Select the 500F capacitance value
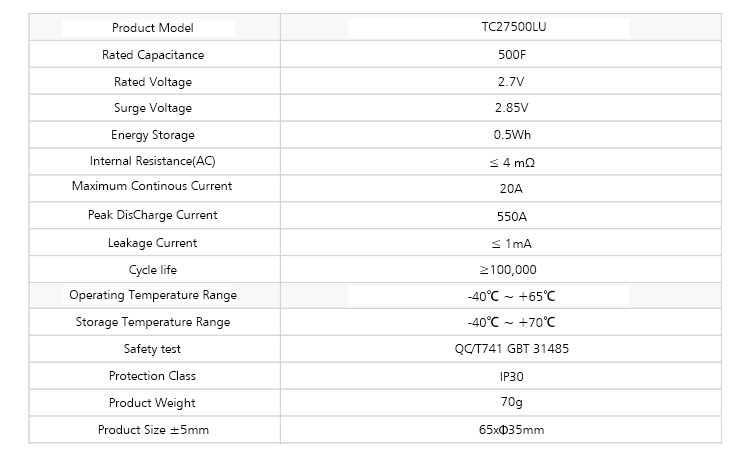 tap(509, 55)
